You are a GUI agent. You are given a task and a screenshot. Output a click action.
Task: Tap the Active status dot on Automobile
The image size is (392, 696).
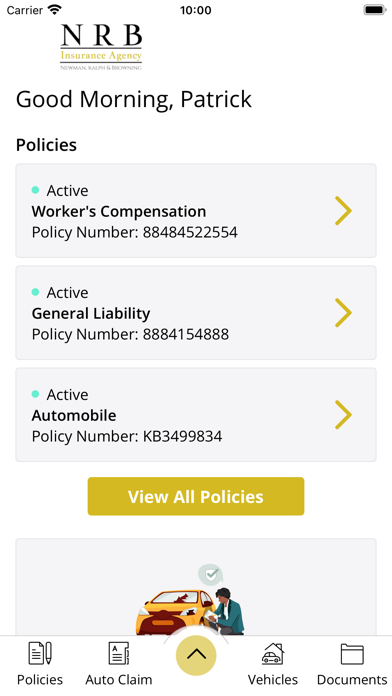click(36, 394)
